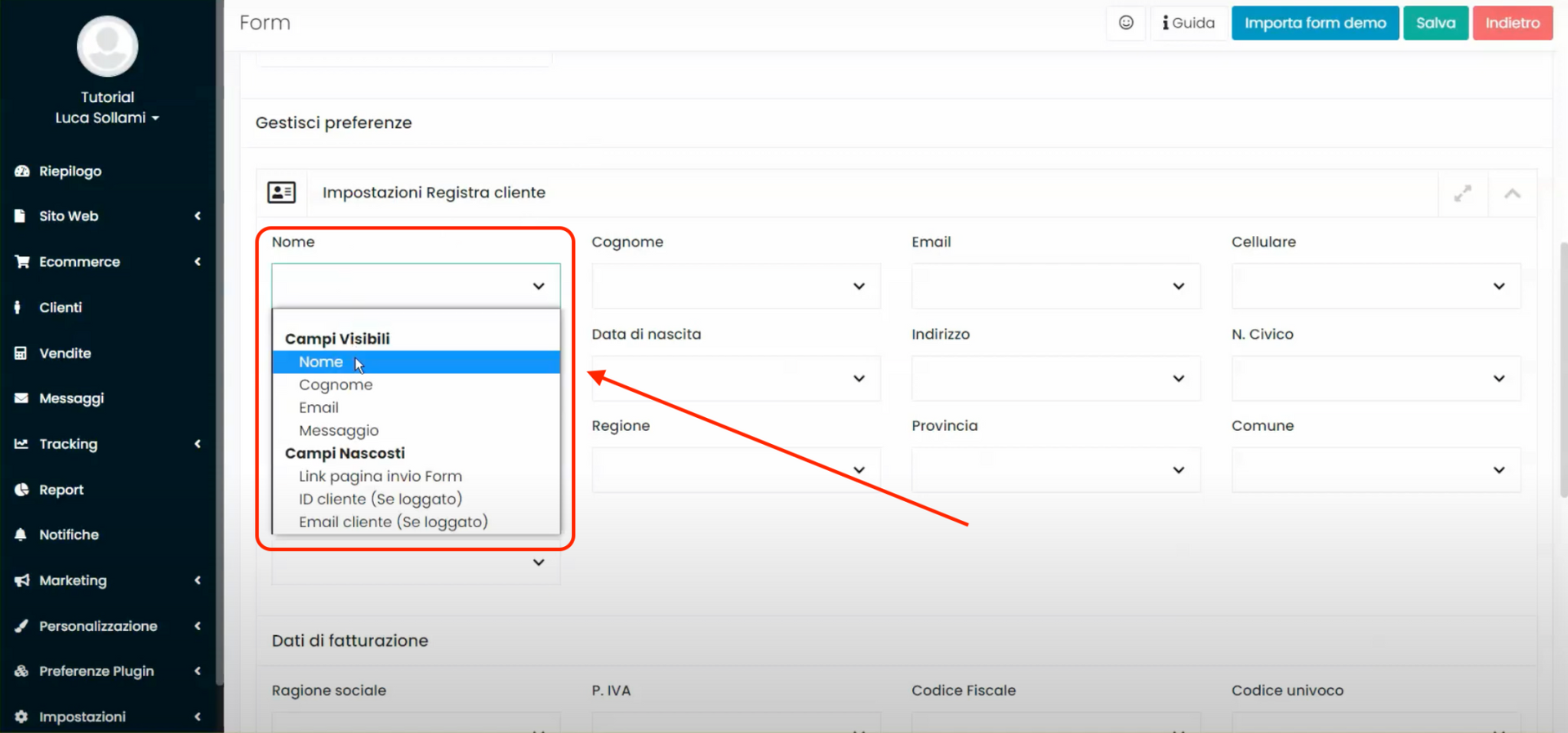Open the Email field dropdown
The image size is (1568, 733).
[x=1056, y=286]
